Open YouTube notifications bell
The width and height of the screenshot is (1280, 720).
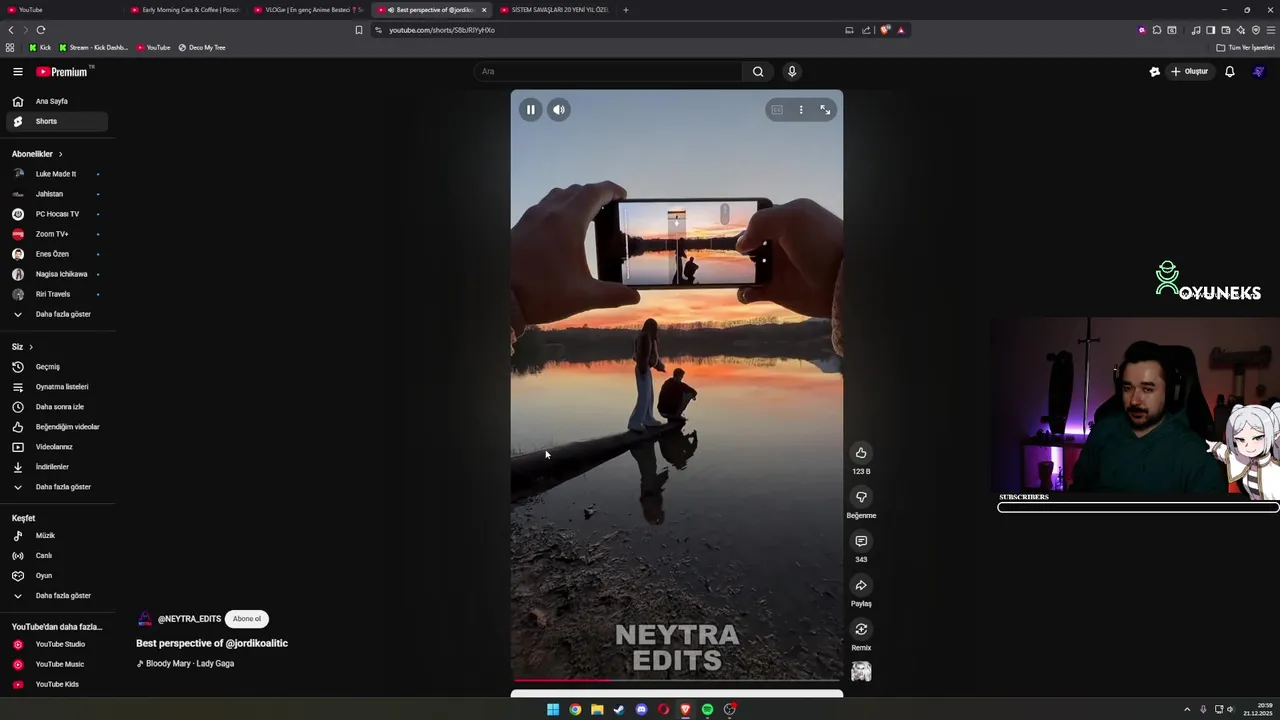[x=1230, y=71]
